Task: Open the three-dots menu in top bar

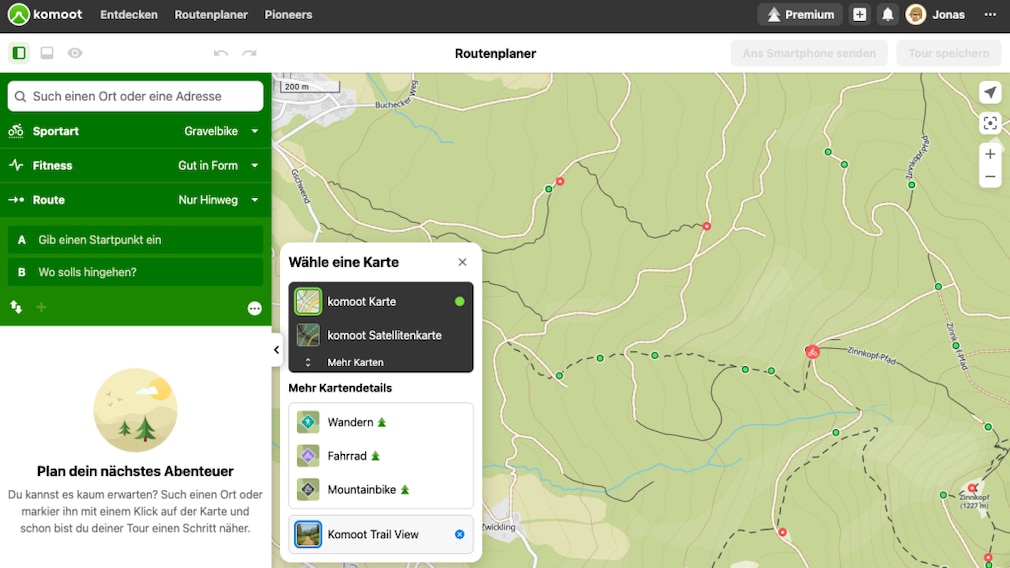Action: (990, 14)
